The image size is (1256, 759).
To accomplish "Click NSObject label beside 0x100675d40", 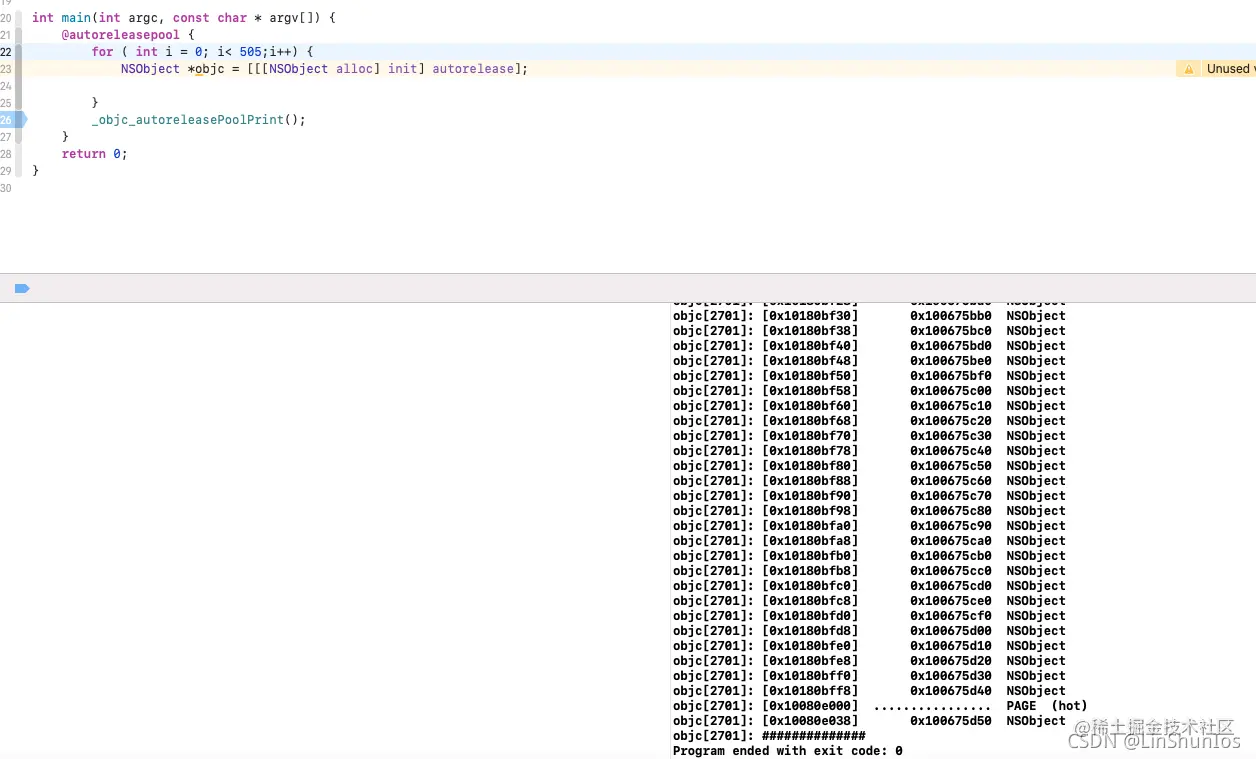I will tap(1036, 691).
